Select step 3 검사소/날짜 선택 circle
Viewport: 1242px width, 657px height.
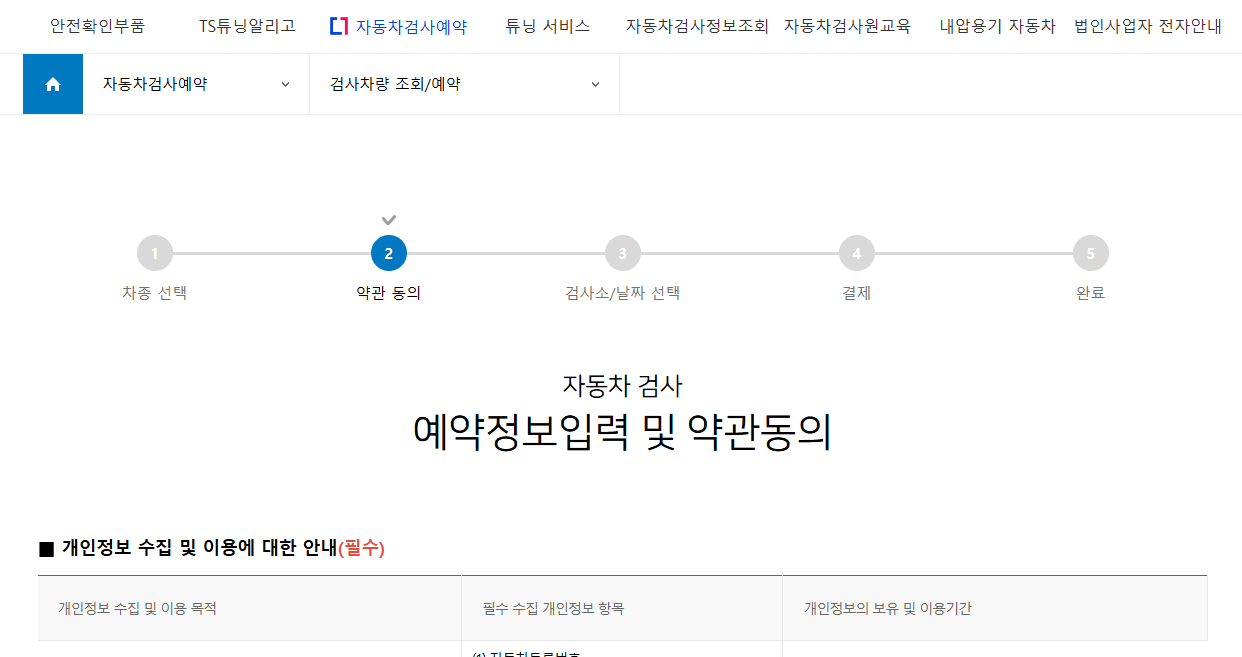pyautogui.click(x=622, y=253)
